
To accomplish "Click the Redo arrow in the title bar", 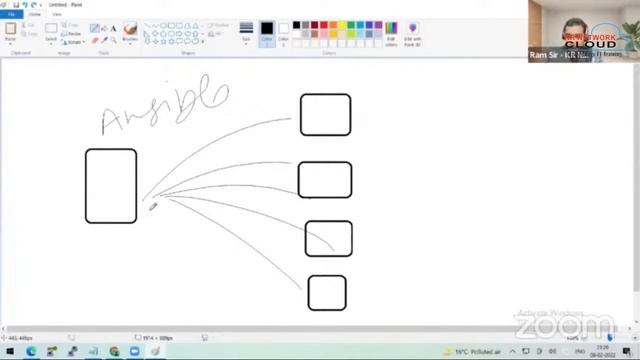I will (33, 5).
